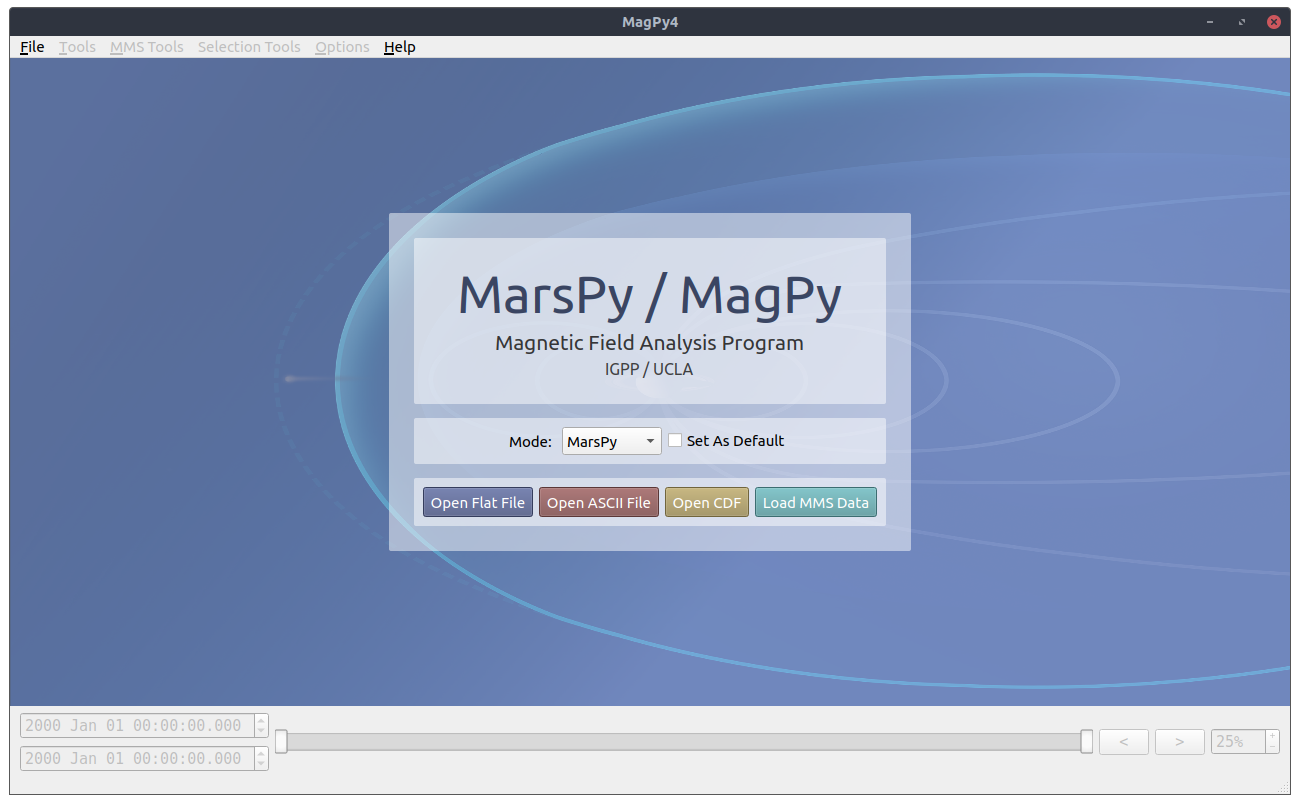Click the shift right '>' button
This screenshot has width=1300, height=804.
[1180, 741]
